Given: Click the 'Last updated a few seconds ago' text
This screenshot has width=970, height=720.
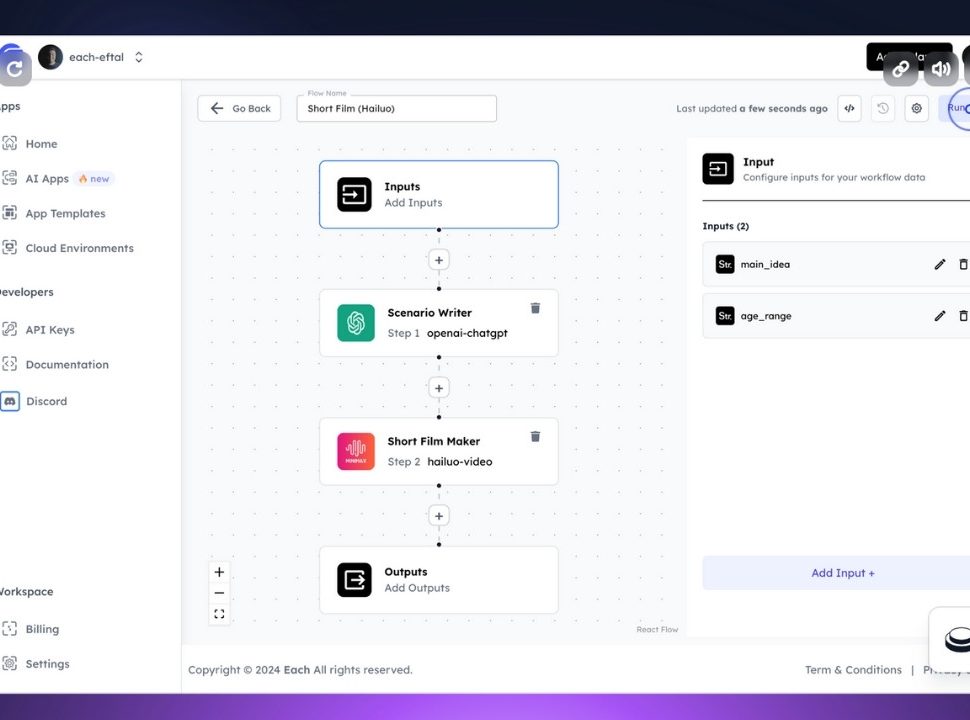Looking at the screenshot, I should [x=752, y=108].
